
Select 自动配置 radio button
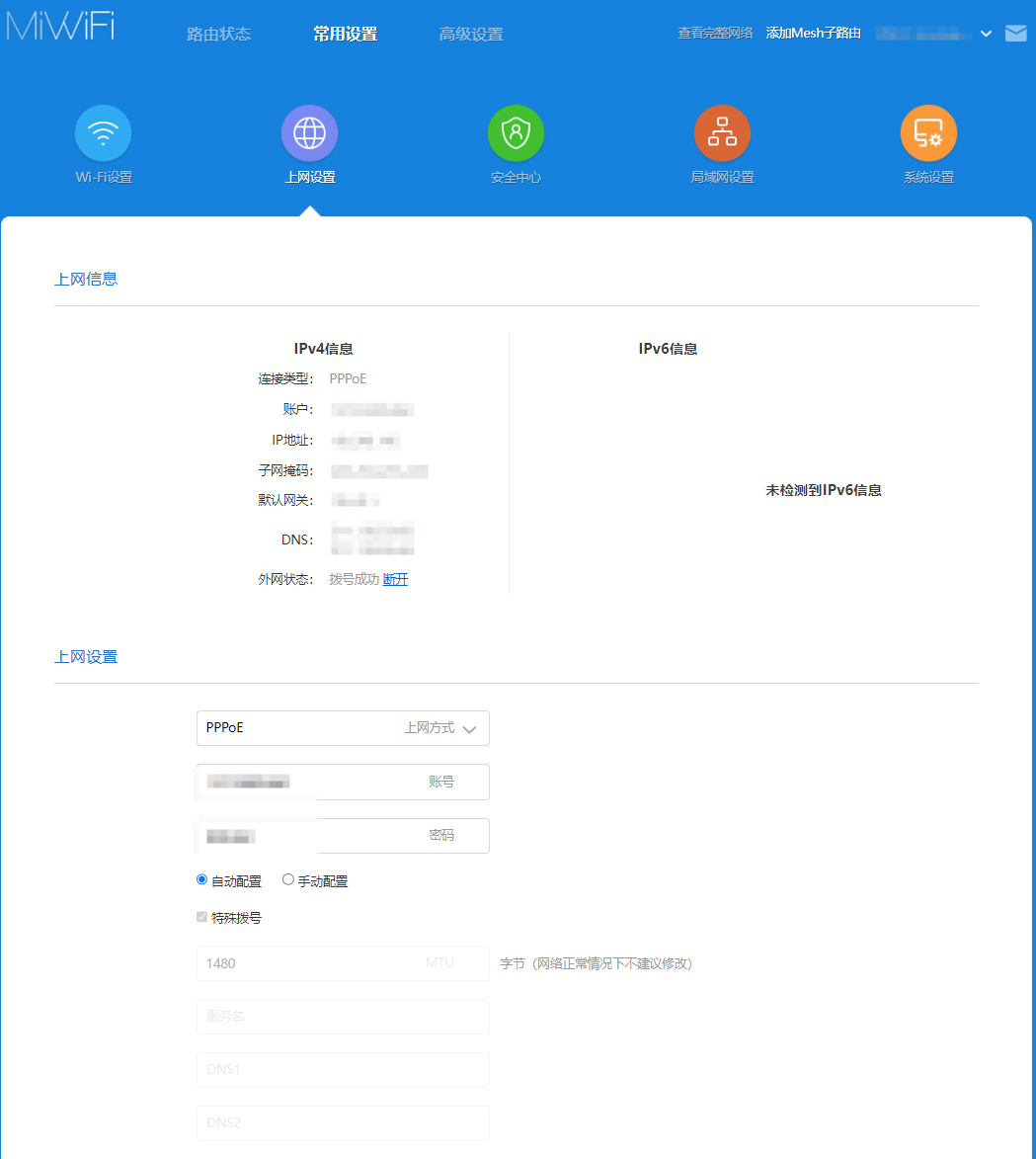202,879
